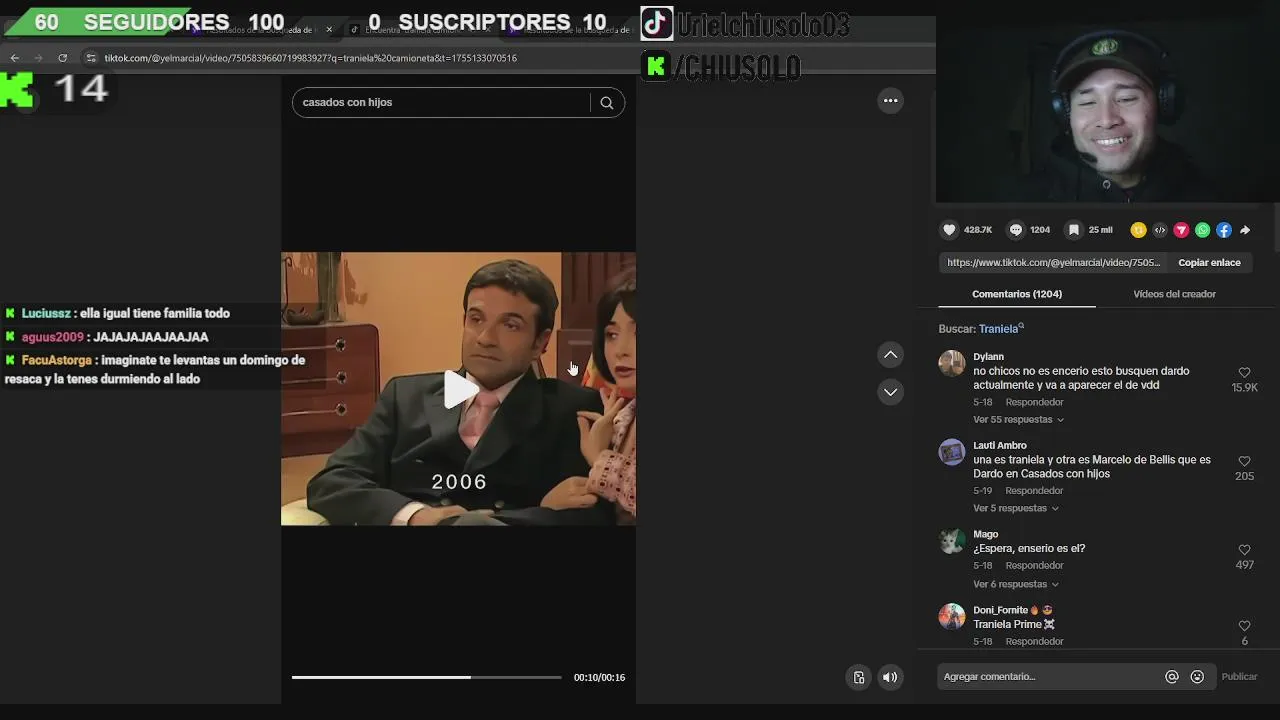Image resolution: width=1280 pixels, height=720 pixels.
Task: Like Lauti Ambro's comment
Action: click(x=1244, y=462)
